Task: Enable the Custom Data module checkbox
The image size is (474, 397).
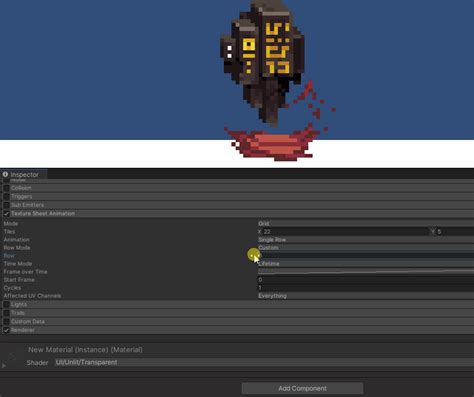Action: click(6, 322)
